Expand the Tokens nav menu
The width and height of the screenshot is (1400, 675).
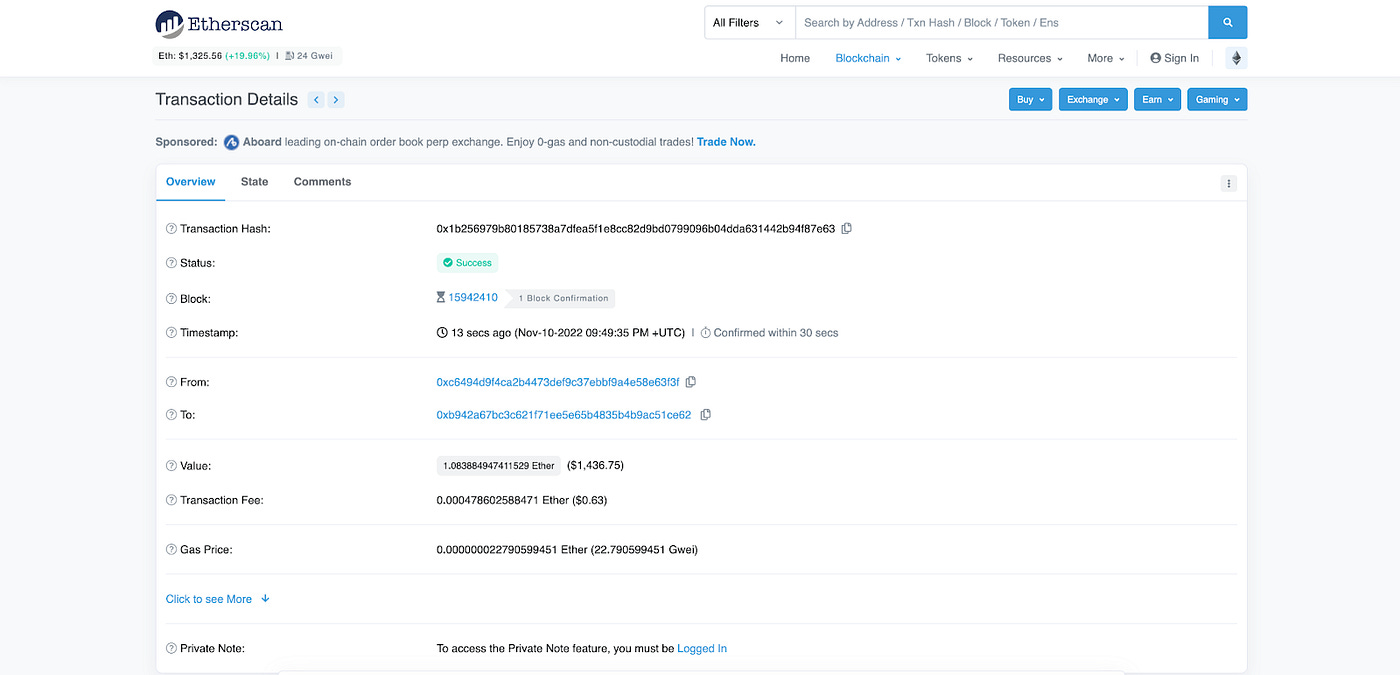[x=950, y=58]
